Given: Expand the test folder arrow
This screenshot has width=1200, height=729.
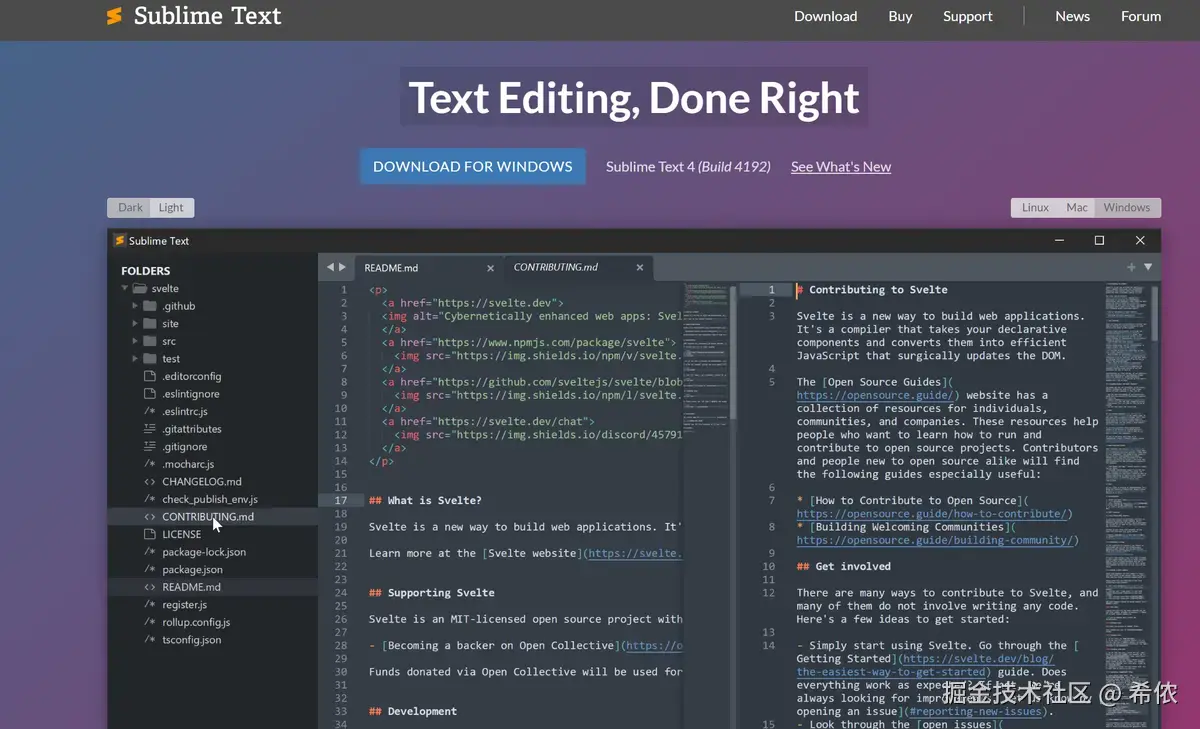Looking at the screenshot, I should (x=135, y=359).
